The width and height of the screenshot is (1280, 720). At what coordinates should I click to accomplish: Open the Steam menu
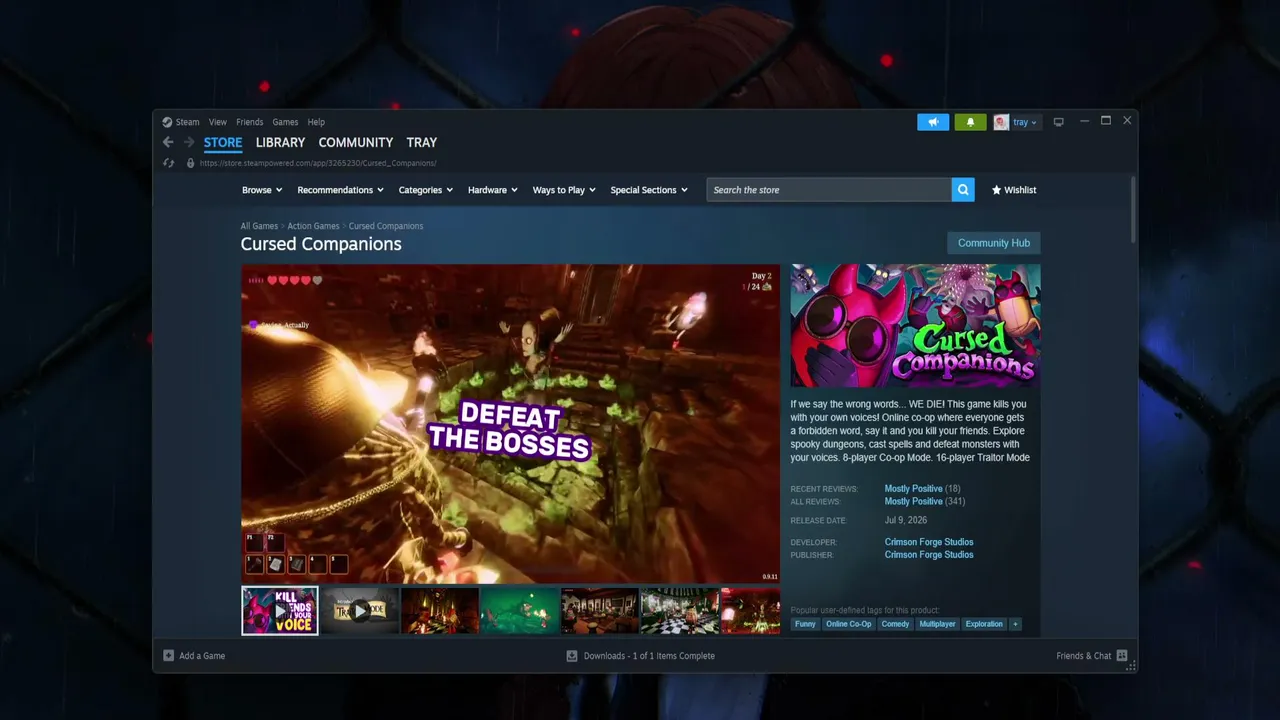[188, 122]
